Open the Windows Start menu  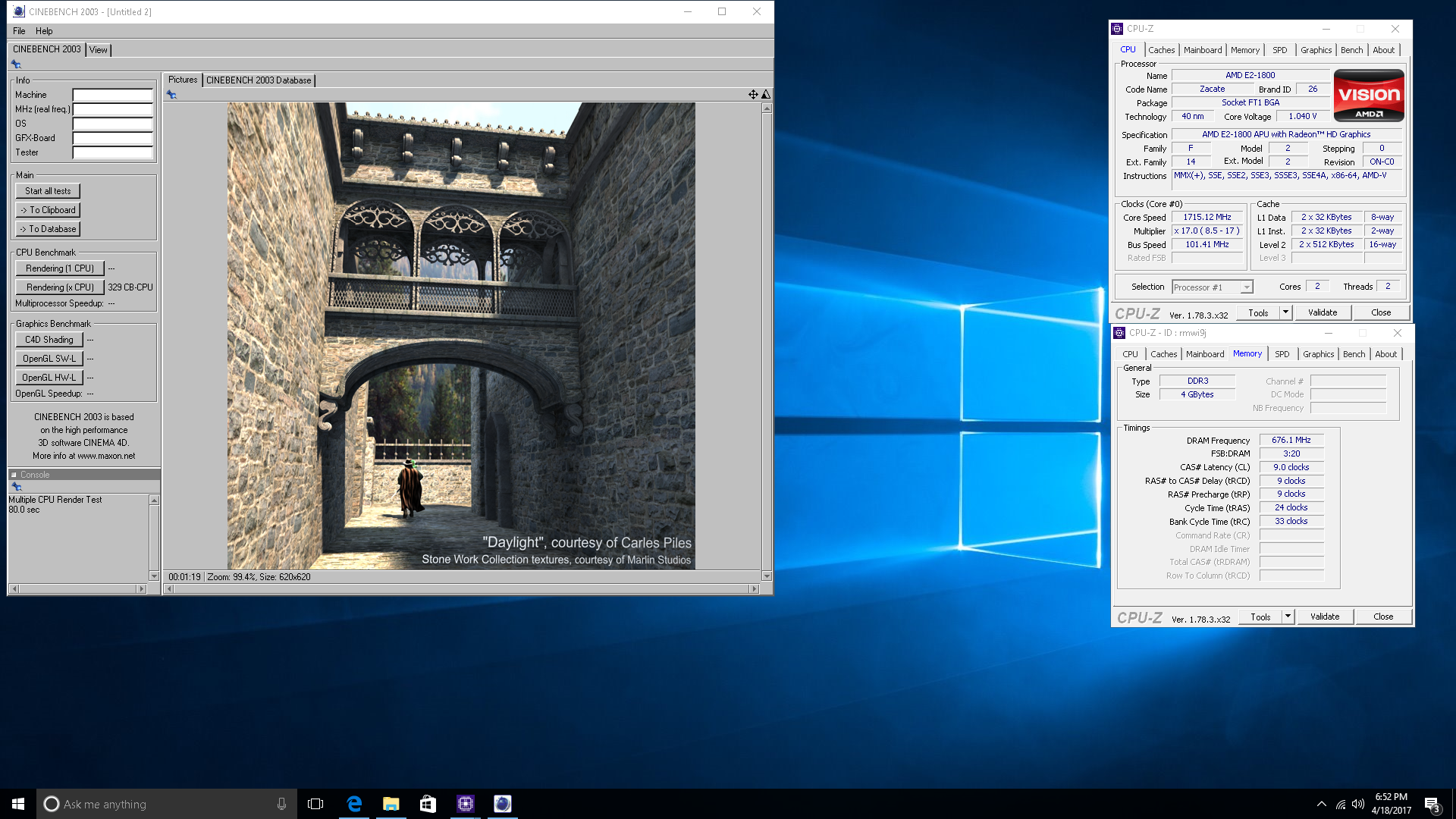pyautogui.click(x=18, y=804)
